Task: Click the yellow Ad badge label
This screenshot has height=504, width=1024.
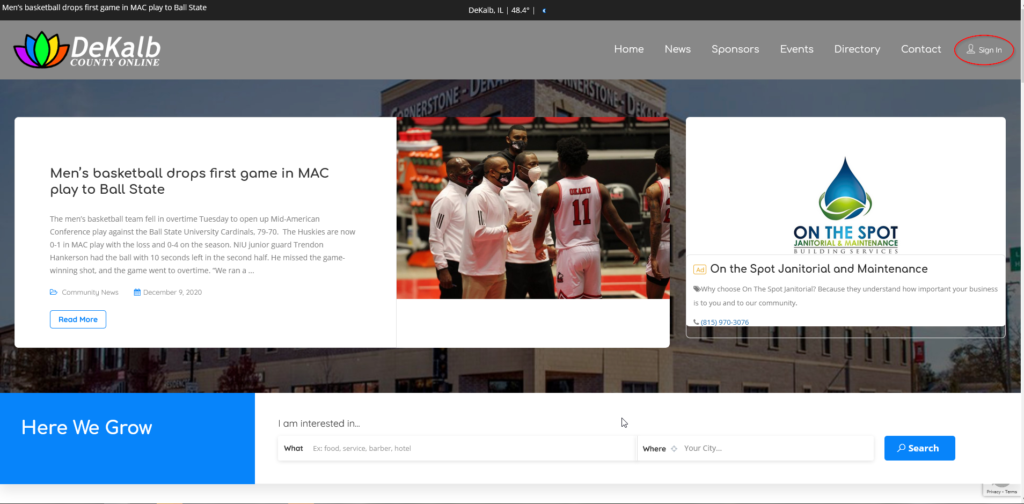Action: pos(700,269)
